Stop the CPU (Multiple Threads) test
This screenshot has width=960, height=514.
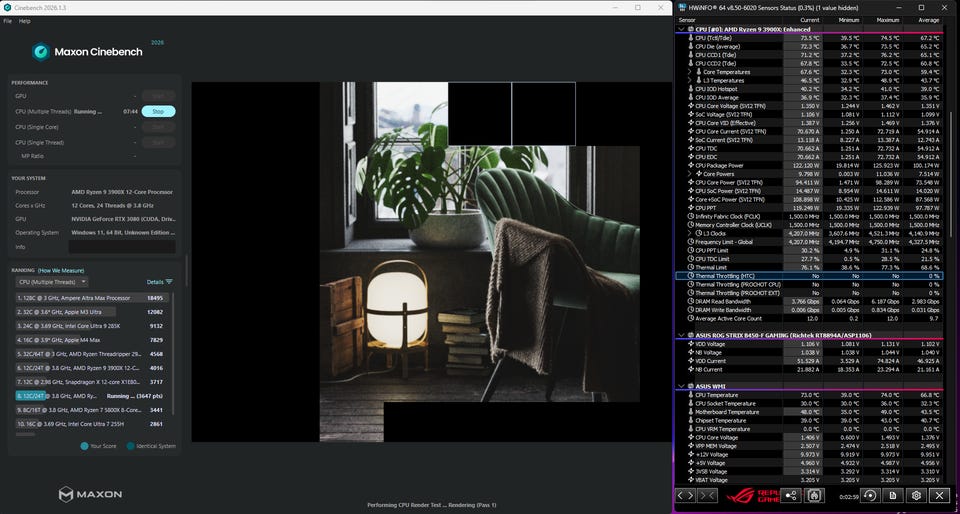159,111
